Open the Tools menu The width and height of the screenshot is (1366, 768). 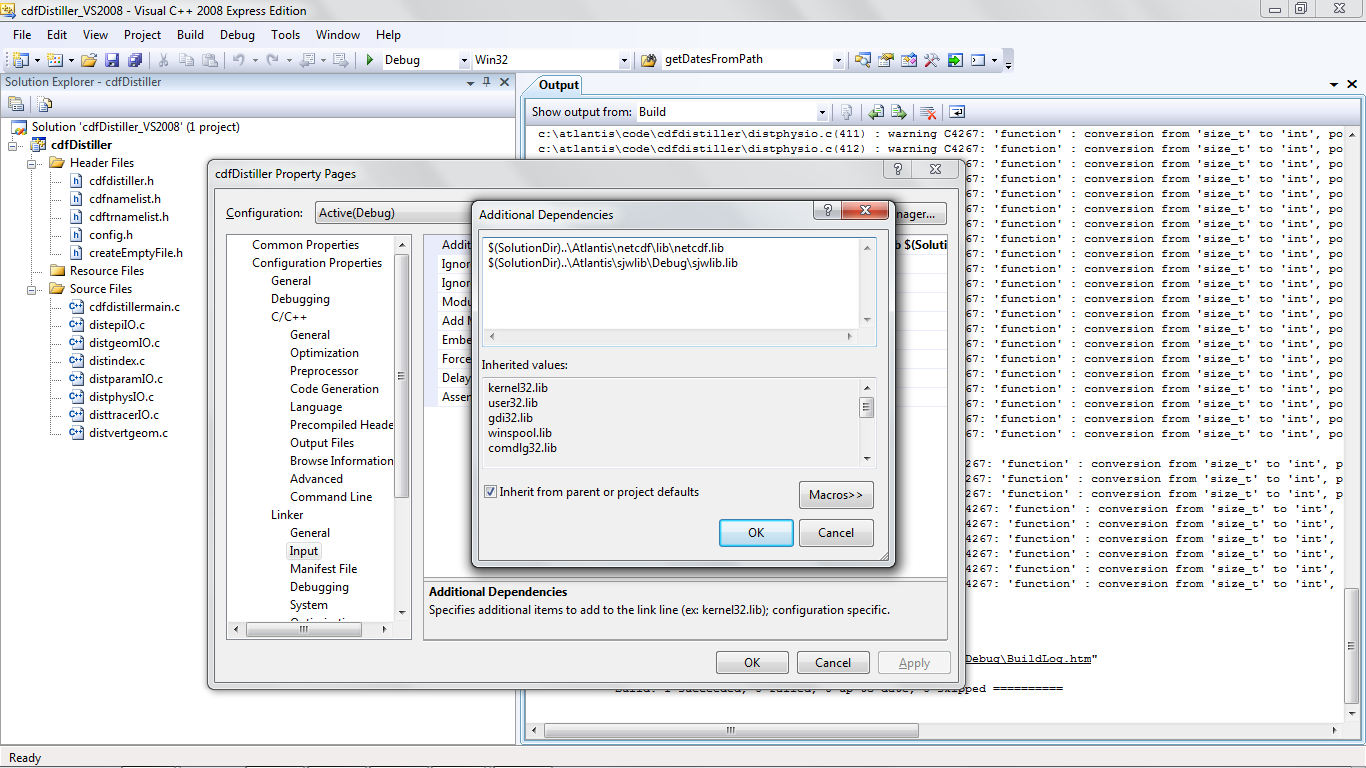285,34
